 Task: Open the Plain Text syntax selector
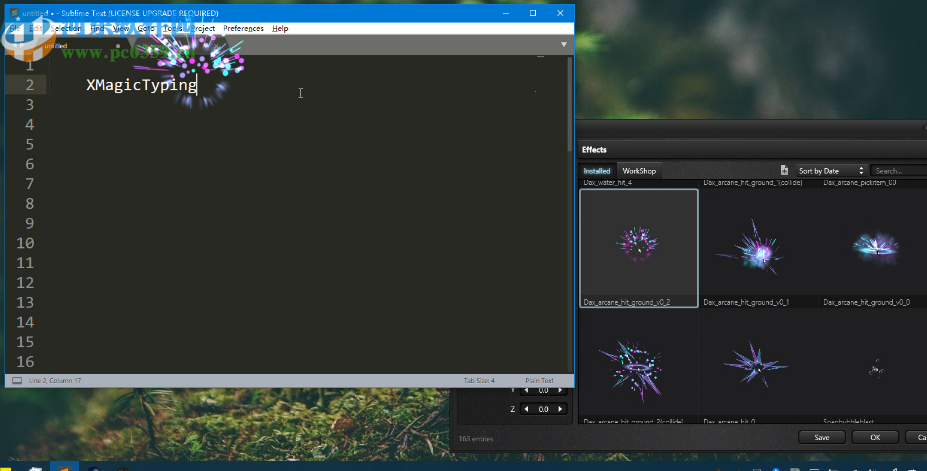pyautogui.click(x=539, y=381)
